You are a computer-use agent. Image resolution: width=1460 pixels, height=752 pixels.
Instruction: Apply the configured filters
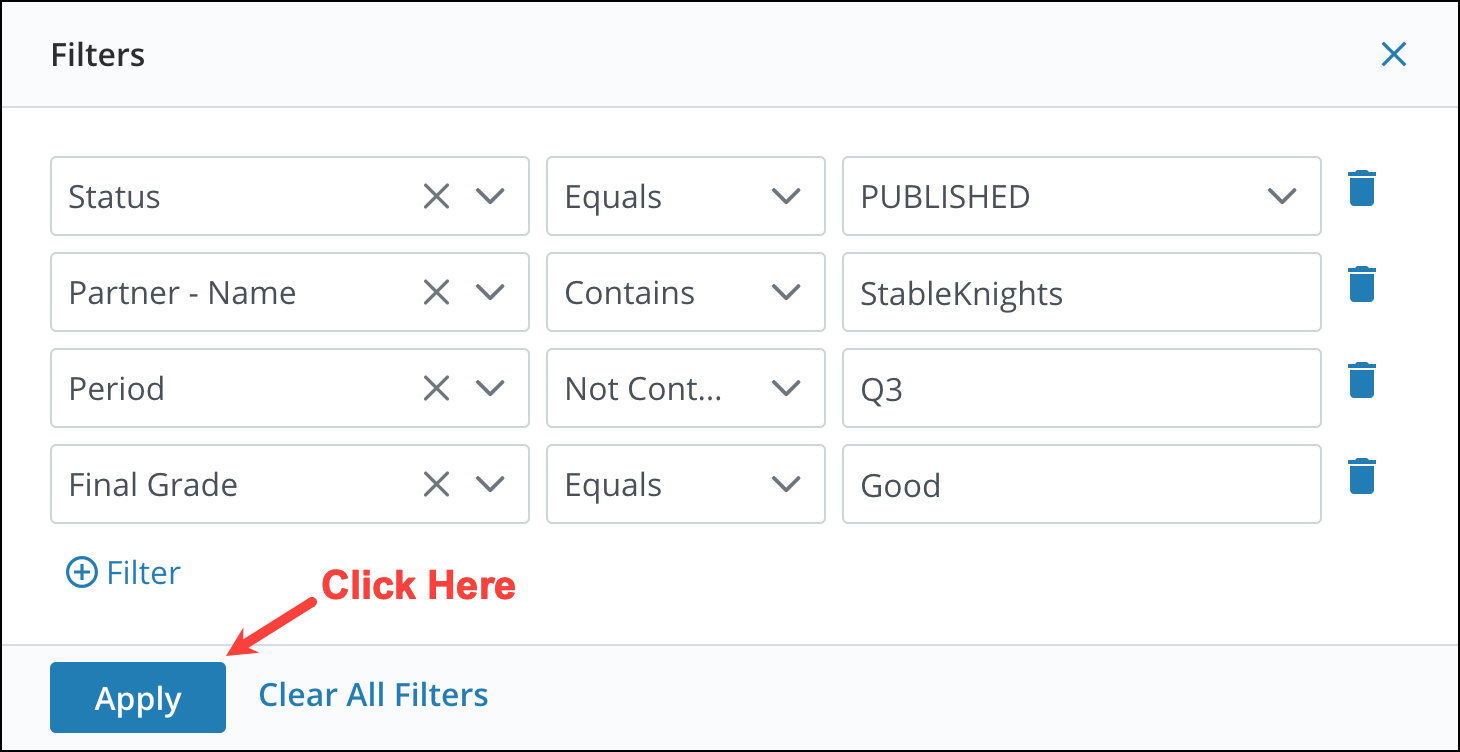pos(137,697)
